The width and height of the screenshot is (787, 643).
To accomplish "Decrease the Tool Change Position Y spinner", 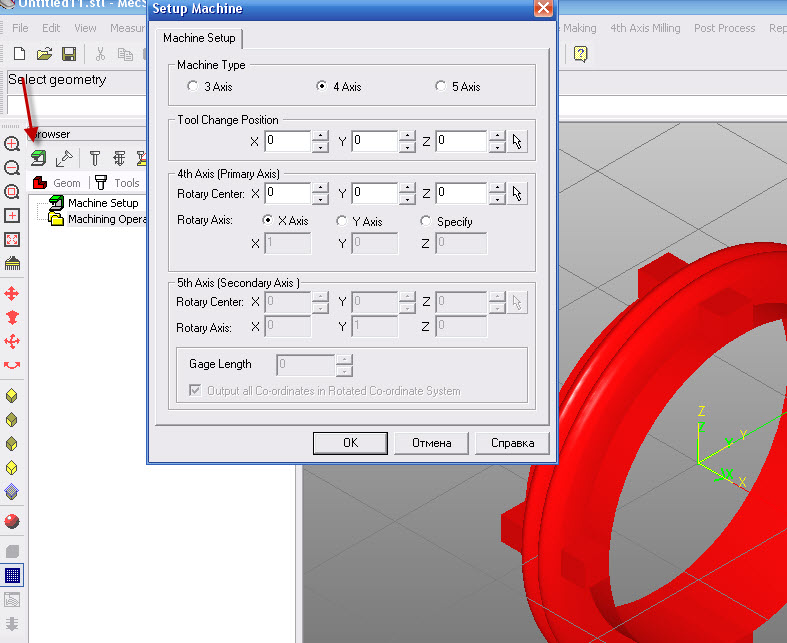I will [408, 147].
